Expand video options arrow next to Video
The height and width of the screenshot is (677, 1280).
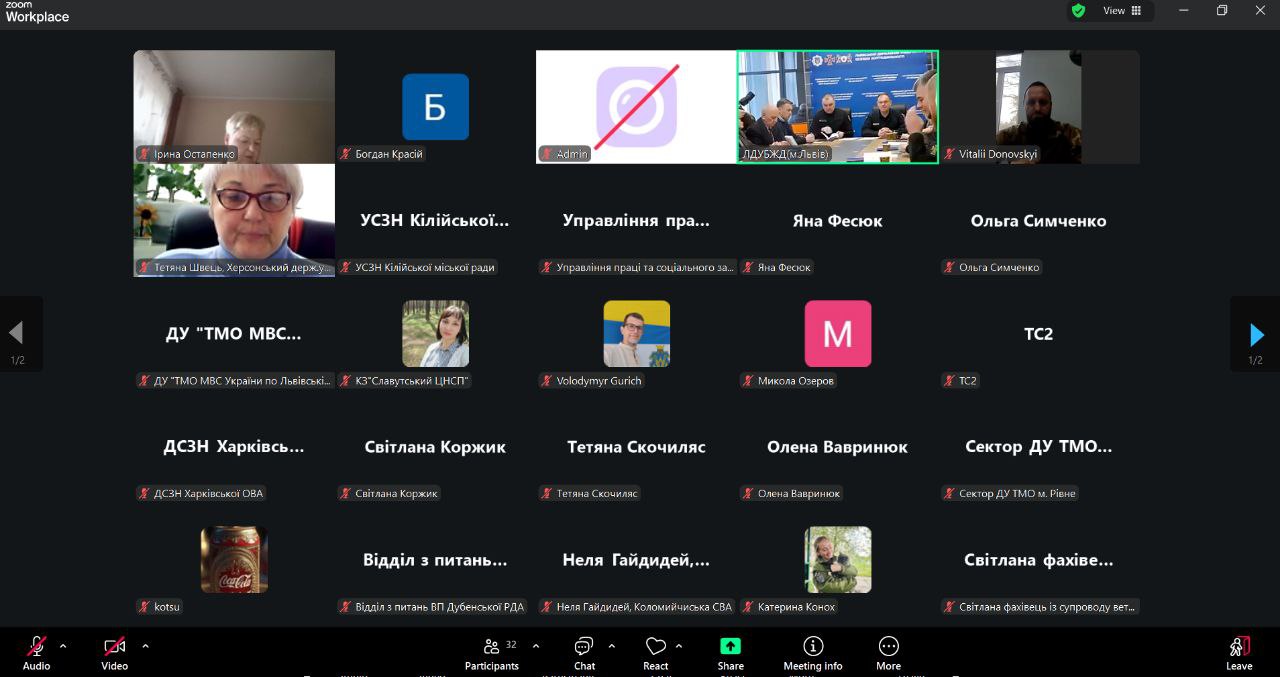pyautogui.click(x=145, y=646)
